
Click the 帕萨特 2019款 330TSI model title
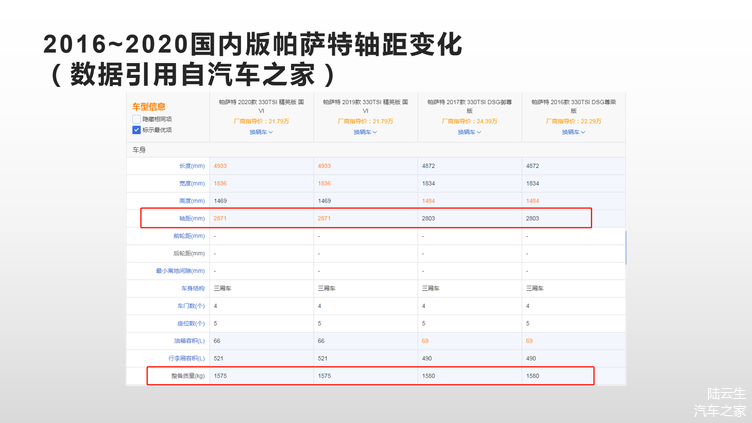(365, 106)
